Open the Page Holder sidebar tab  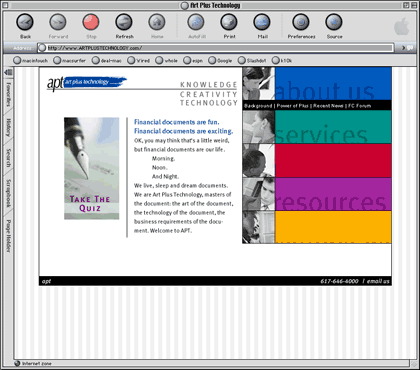9,236
